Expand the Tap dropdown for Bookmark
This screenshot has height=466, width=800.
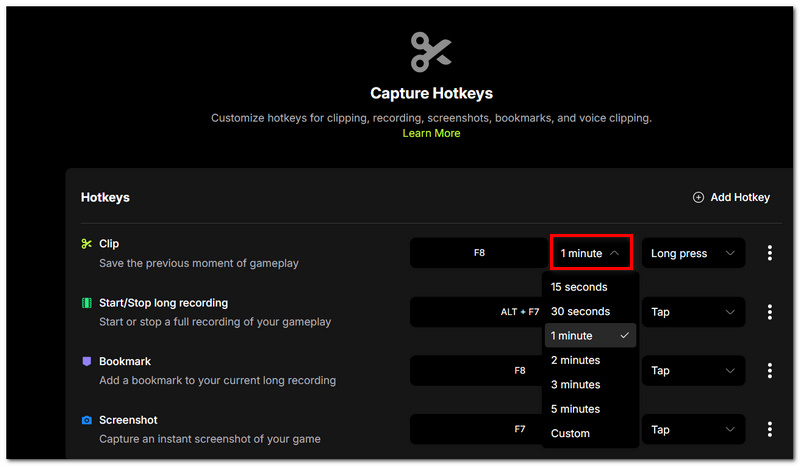pos(693,371)
